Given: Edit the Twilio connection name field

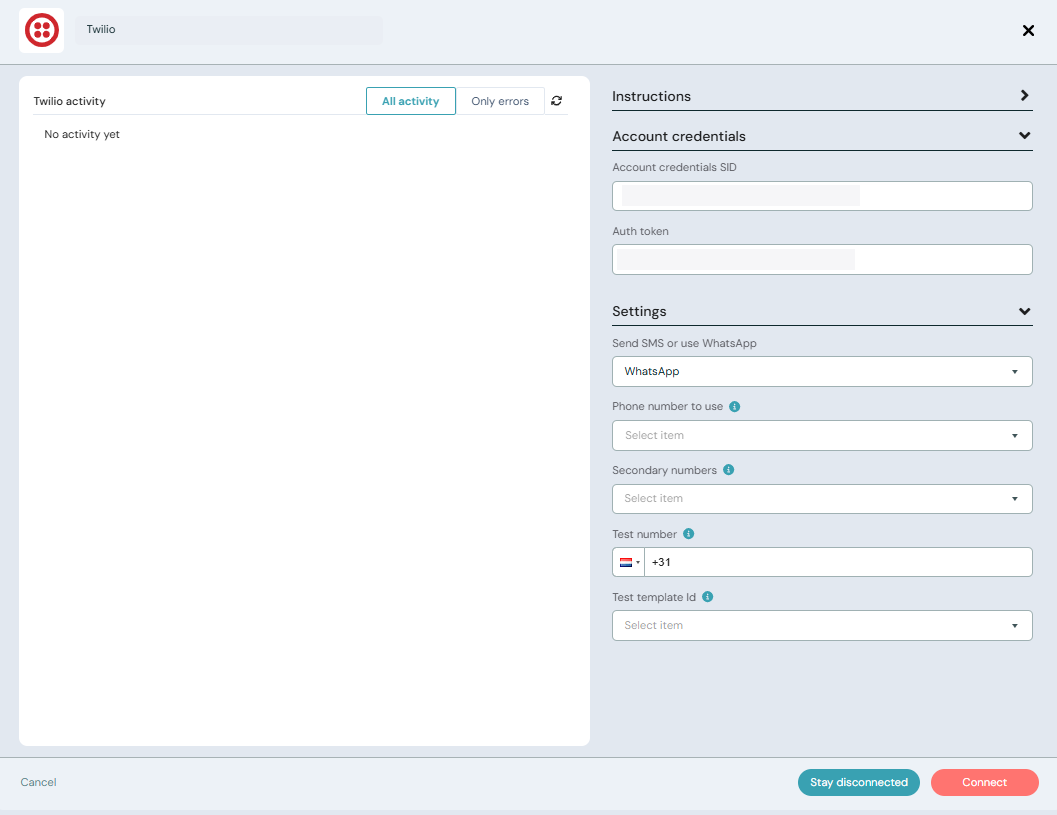Looking at the screenshot, I should pos(229,30).
